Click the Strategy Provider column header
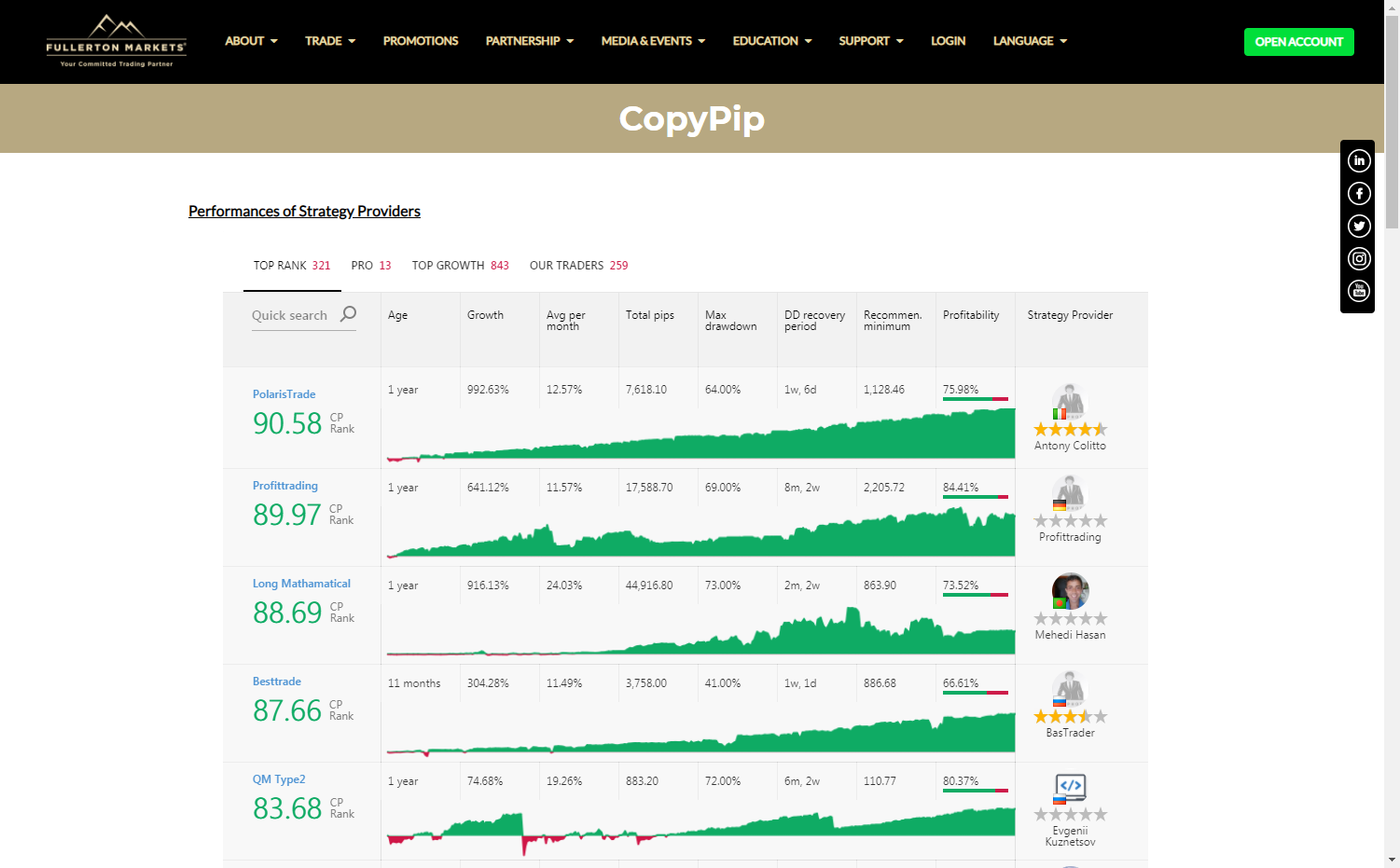This screenshot has width=1400, height=868. tap(1070, 315)
